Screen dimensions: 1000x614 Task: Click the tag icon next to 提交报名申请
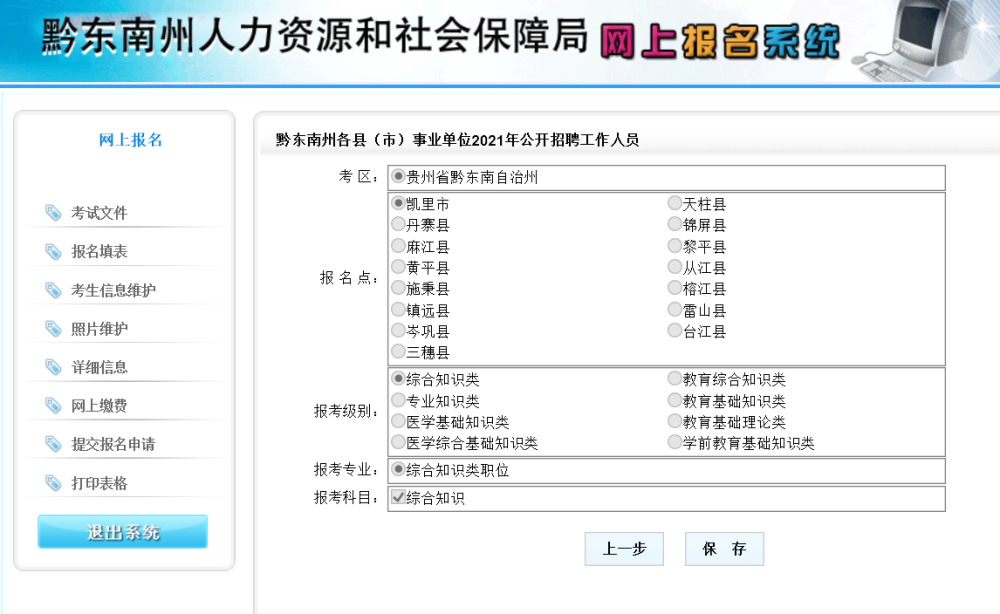tap(53, 444)
